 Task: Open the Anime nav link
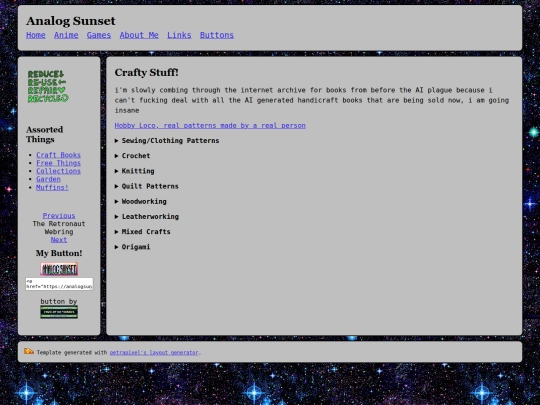click(66, 35)
